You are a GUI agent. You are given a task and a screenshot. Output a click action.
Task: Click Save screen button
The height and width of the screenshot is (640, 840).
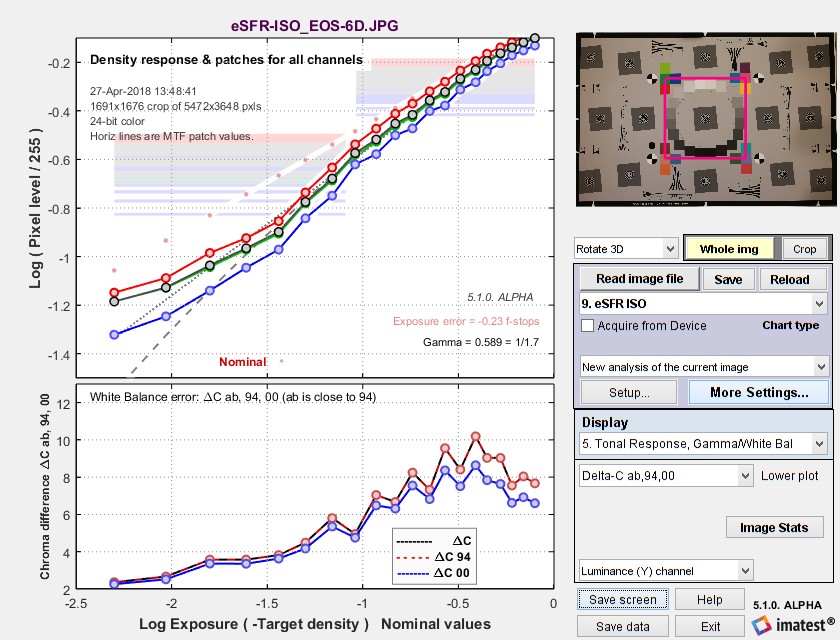point(622,599)
